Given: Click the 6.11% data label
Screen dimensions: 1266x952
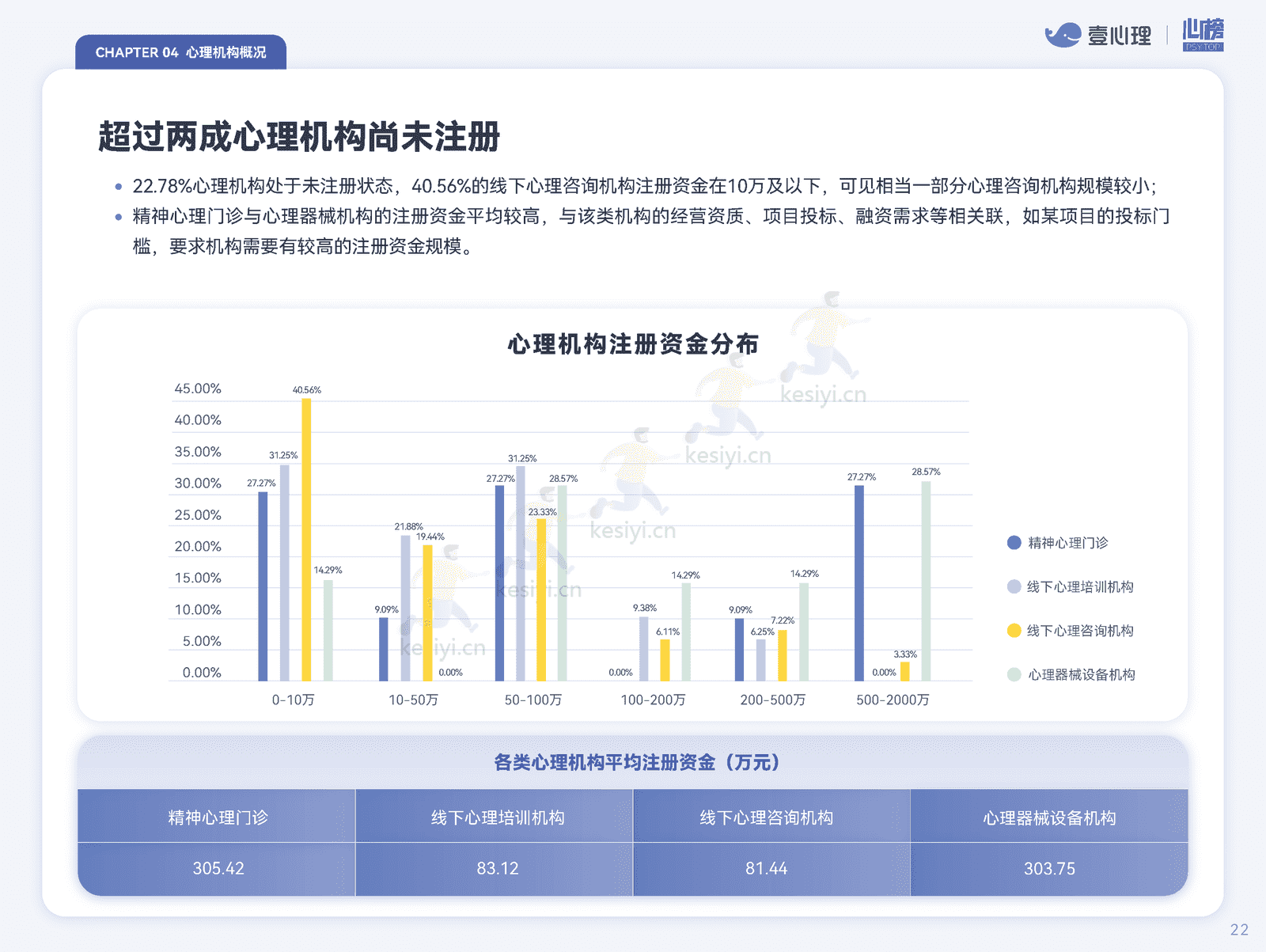Looking at the screenshot, I should click(x=668, y=632).
